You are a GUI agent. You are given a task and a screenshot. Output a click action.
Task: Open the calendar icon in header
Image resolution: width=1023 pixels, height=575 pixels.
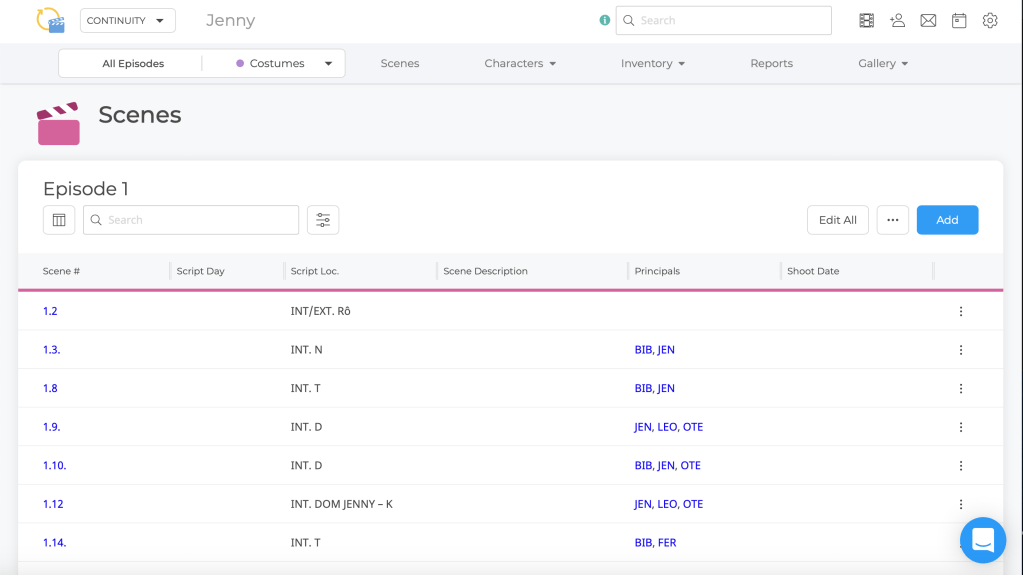pyautogui.click(x=959, y=20)
